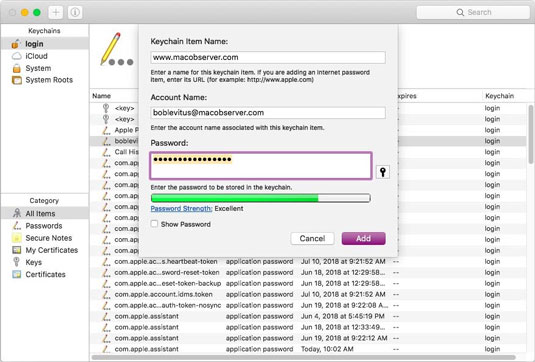Select the My Certificates category

44,250
